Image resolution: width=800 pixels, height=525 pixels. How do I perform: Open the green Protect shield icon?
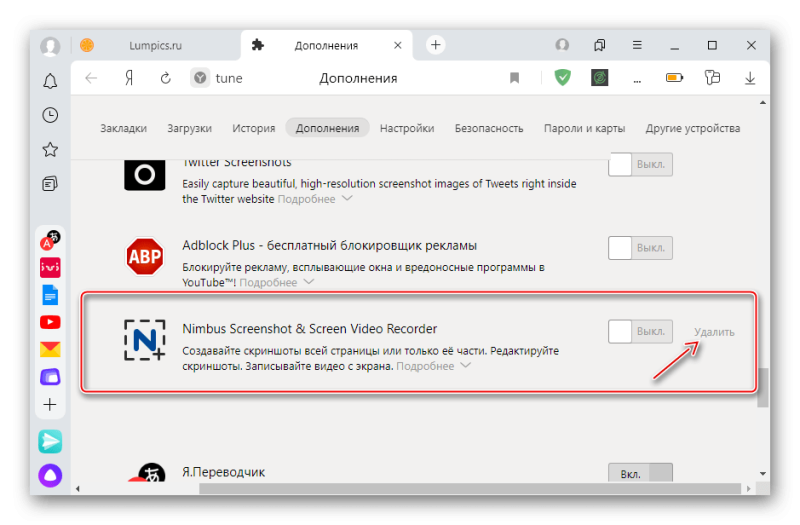562,78
